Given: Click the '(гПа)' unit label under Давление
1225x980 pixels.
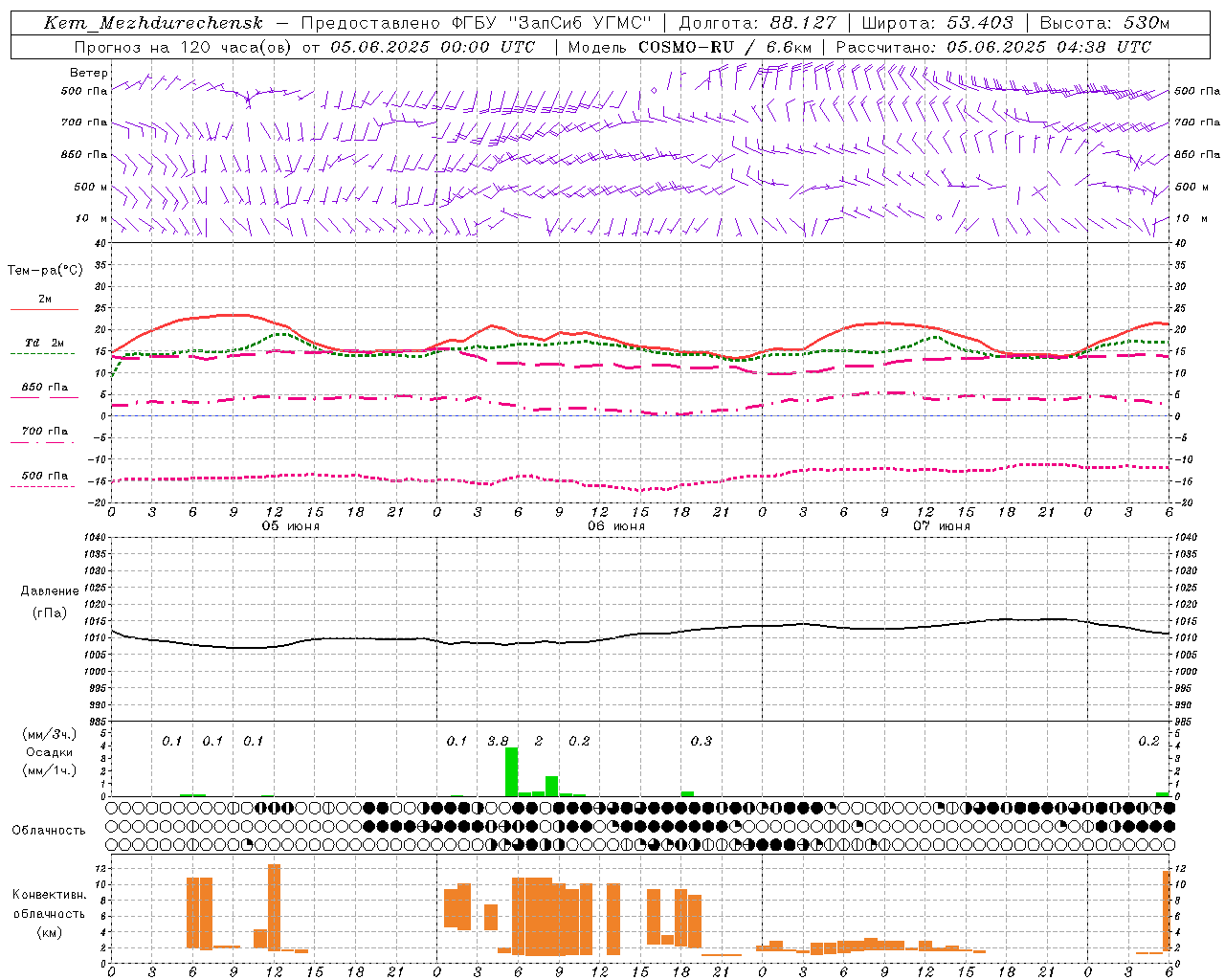Looking at the screenshot, I should tap(50, 613).
